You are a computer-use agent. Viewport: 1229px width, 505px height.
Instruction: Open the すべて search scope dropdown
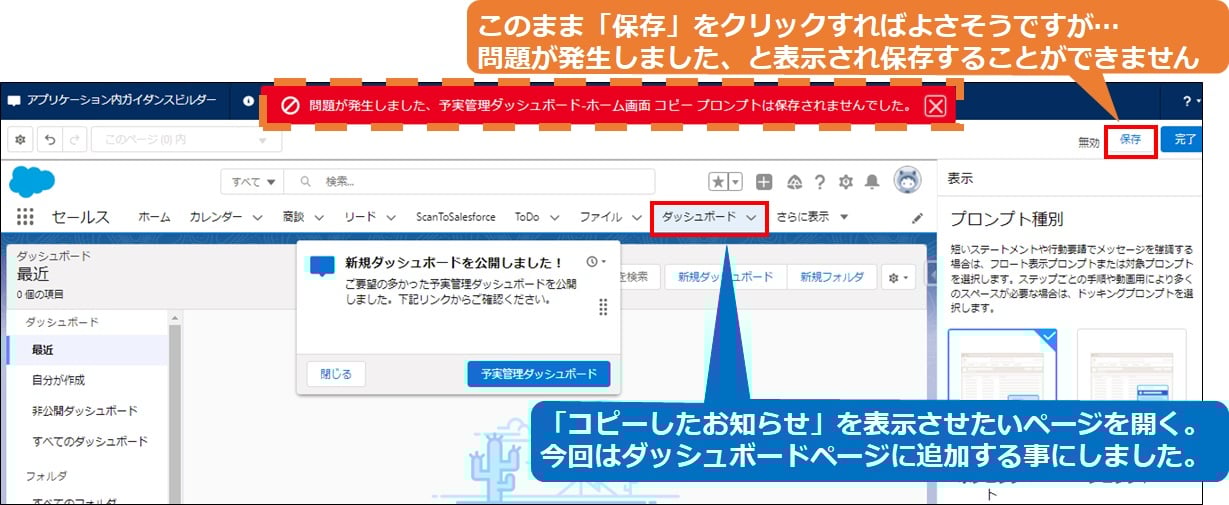[x=252, y=182]
